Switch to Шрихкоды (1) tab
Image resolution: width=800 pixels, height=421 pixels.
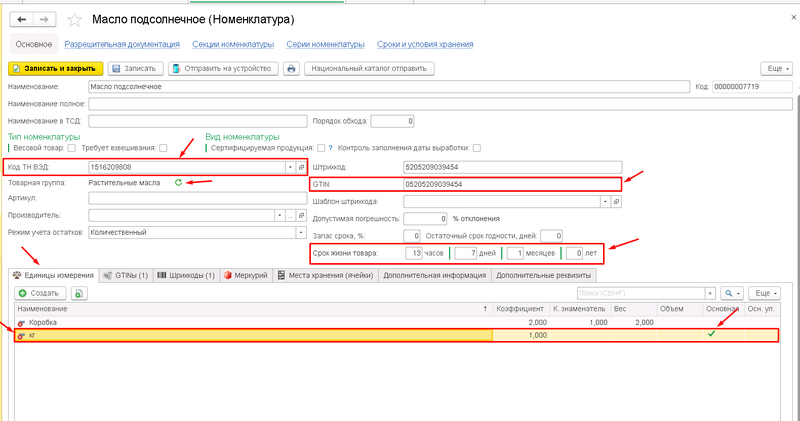[186, 275]
